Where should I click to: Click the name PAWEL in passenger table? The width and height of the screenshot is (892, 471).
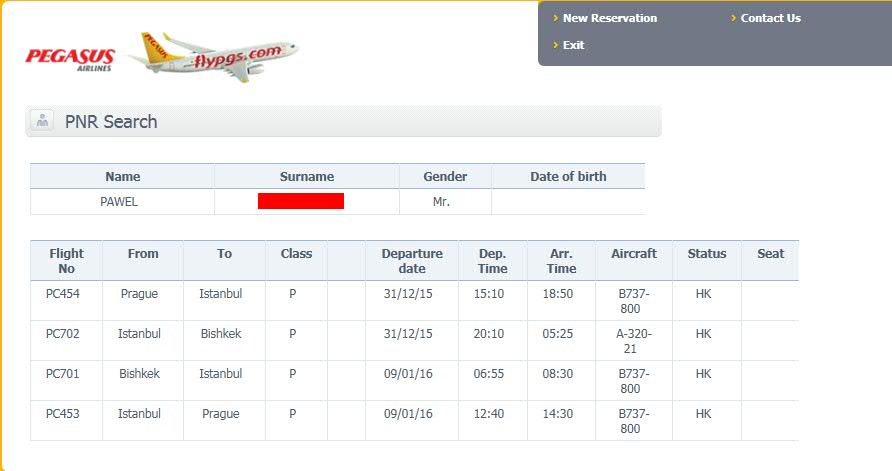[119, 201]
